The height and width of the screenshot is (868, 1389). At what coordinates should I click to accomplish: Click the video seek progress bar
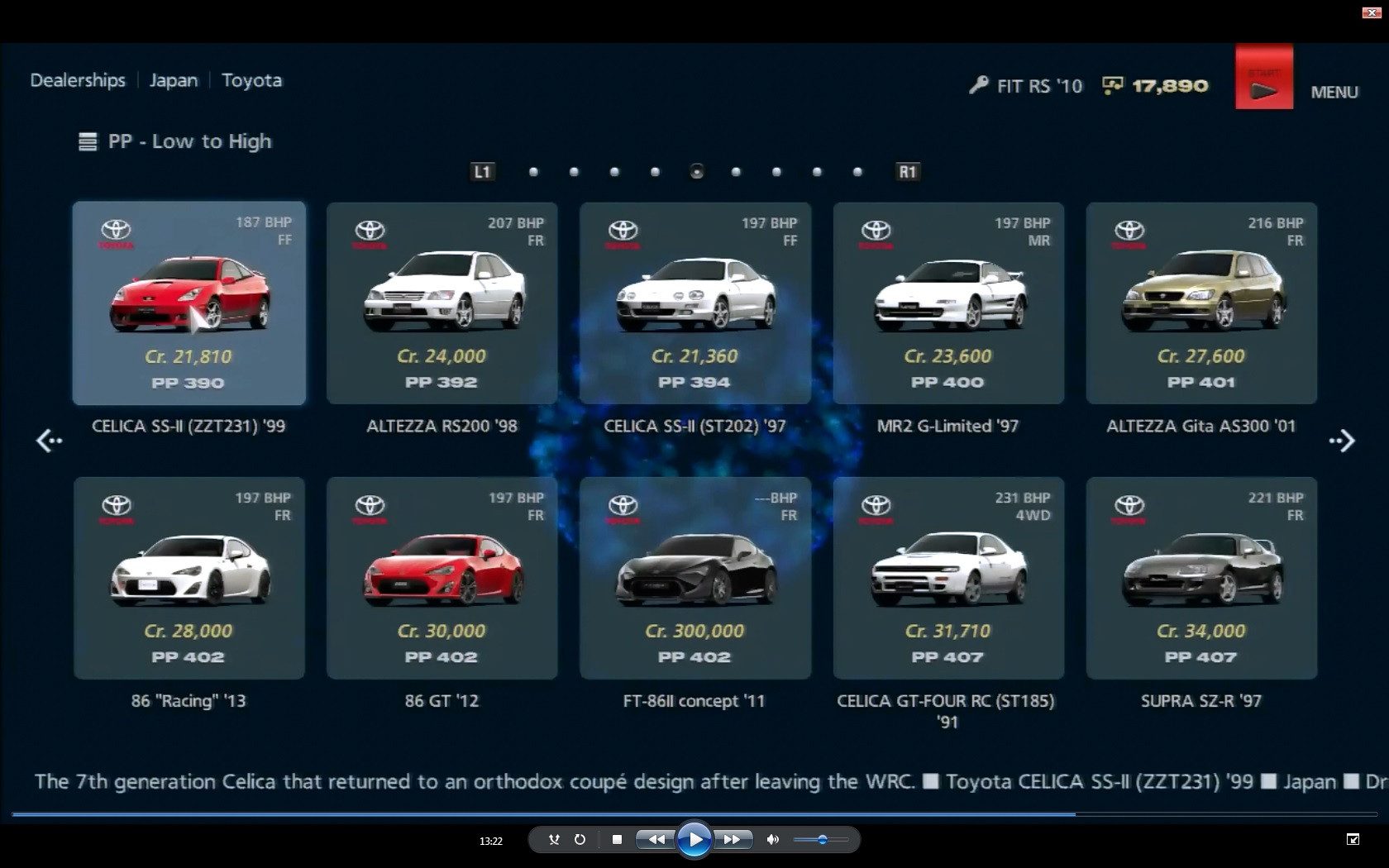694,814
